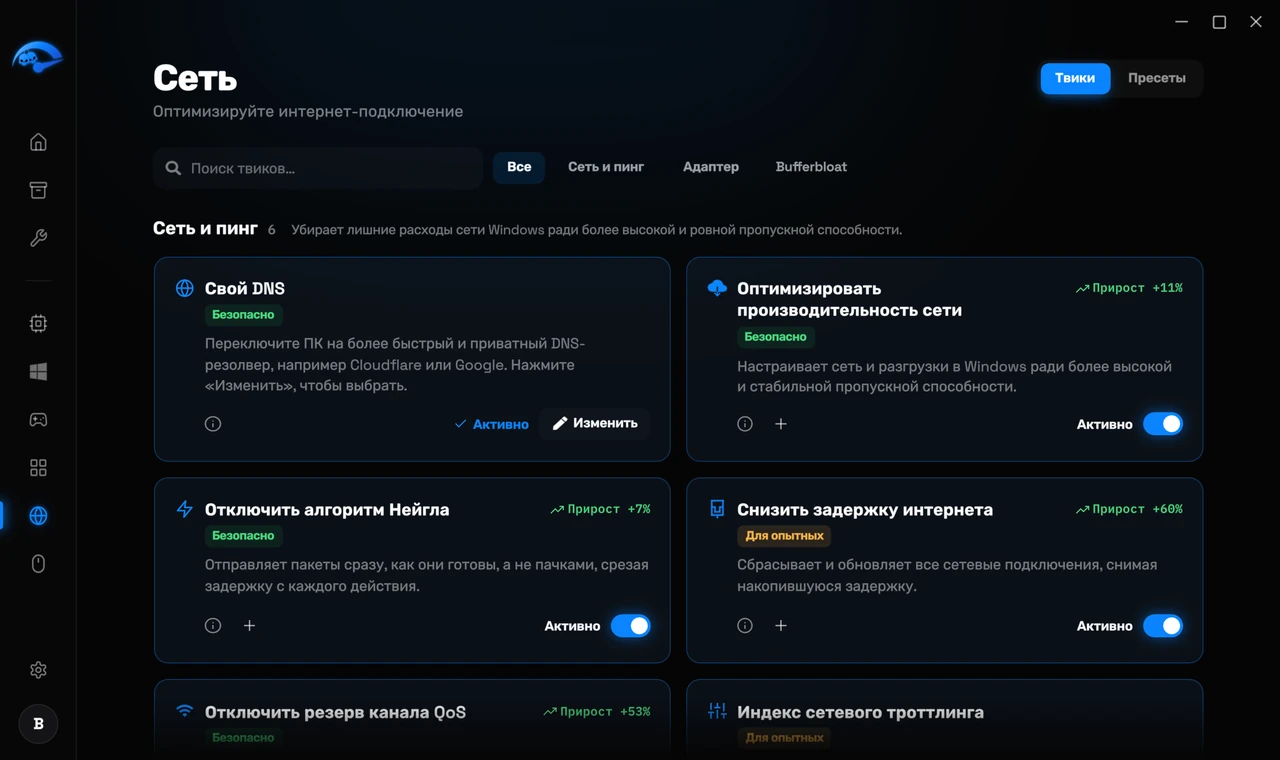This screenshot has height=760, width=1280.
Task: Show info for Отключить алгоритм Нейгла
Action: tap(213, 626)
